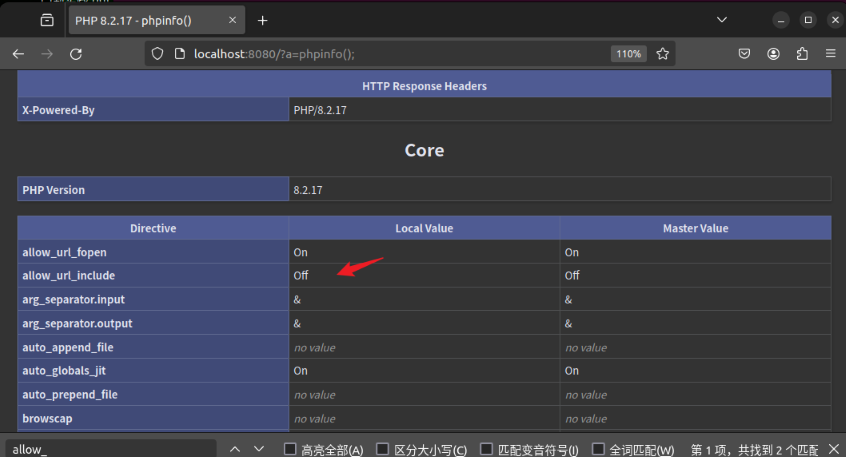Open a new tab with plus button

coord(263,20)
